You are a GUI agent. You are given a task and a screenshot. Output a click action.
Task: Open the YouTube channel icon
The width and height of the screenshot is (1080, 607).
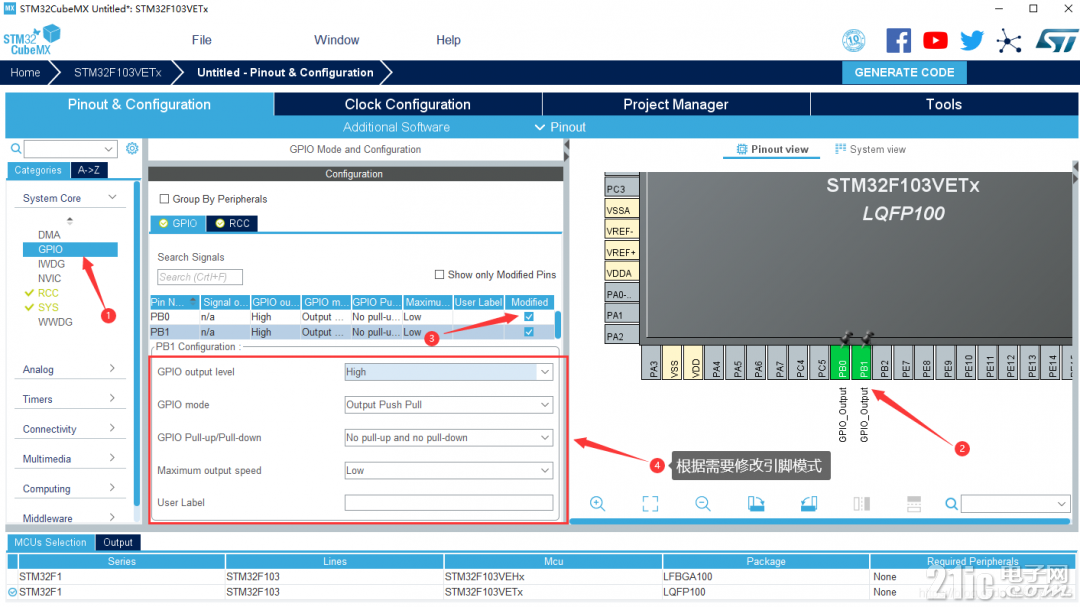pyautogui.click(x=935, y=41)
